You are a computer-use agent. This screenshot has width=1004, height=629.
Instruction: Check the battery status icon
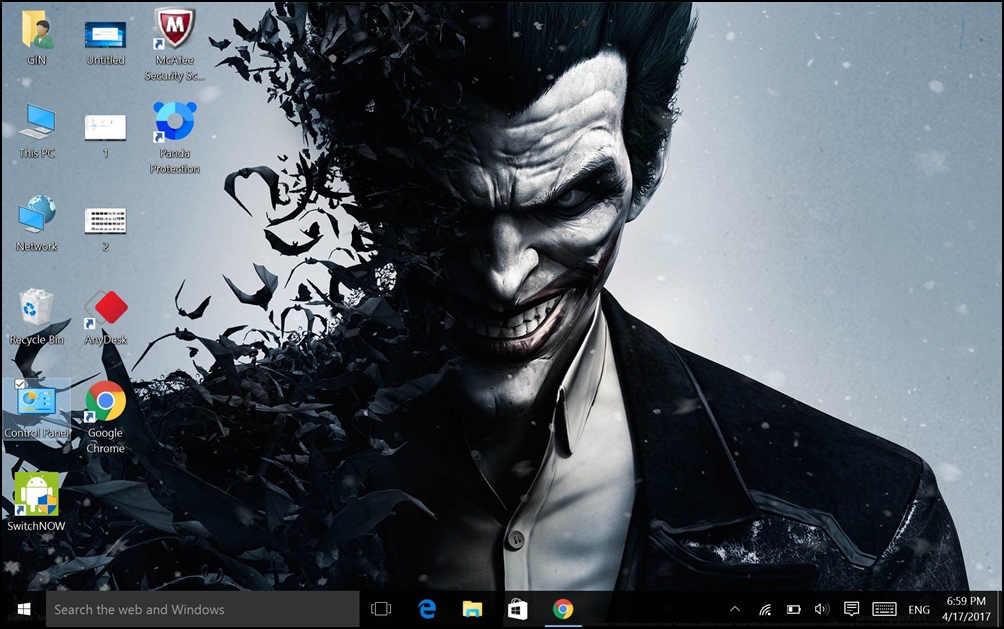click(x=793, y=609)
